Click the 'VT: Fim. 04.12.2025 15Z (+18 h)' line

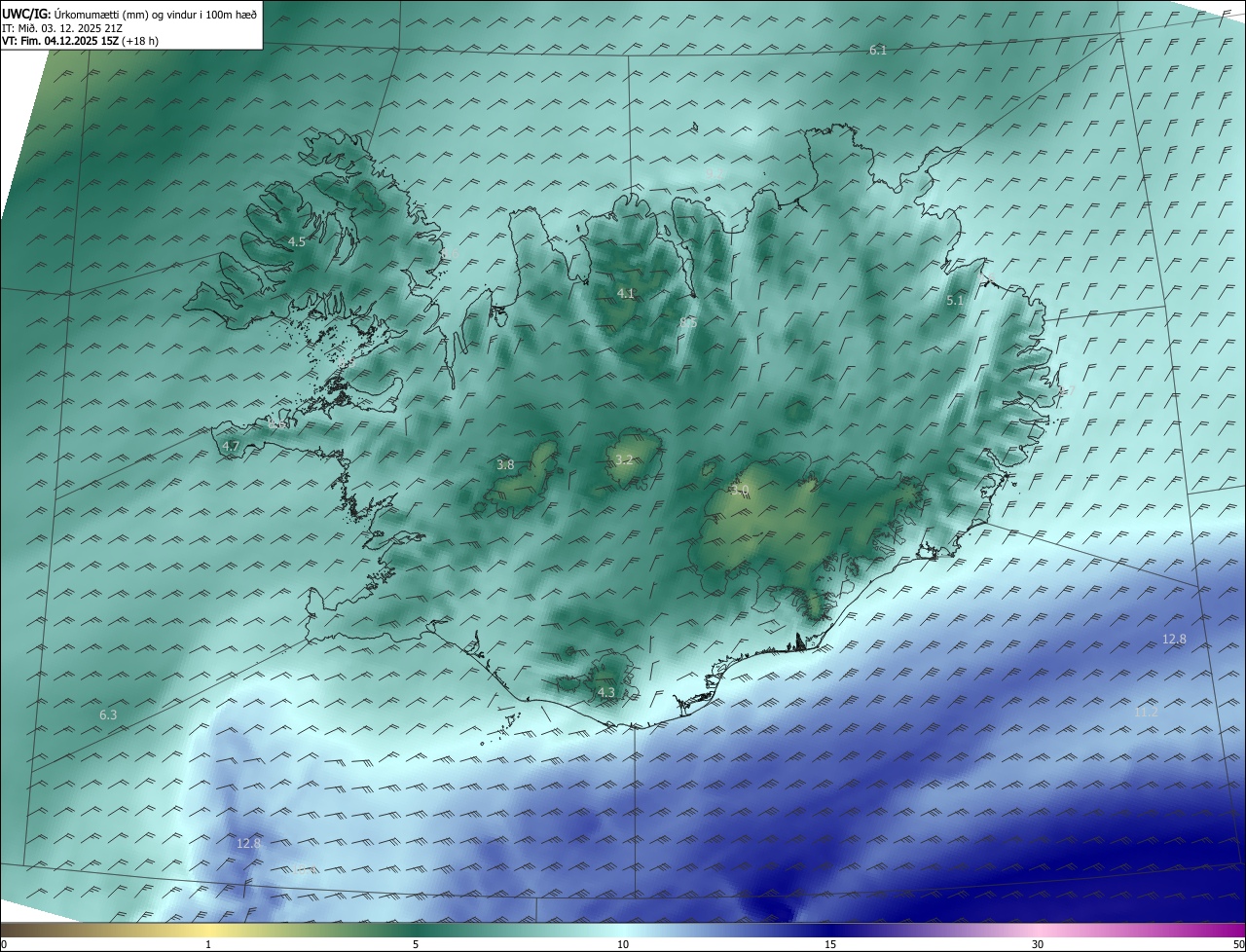(80, 41)
